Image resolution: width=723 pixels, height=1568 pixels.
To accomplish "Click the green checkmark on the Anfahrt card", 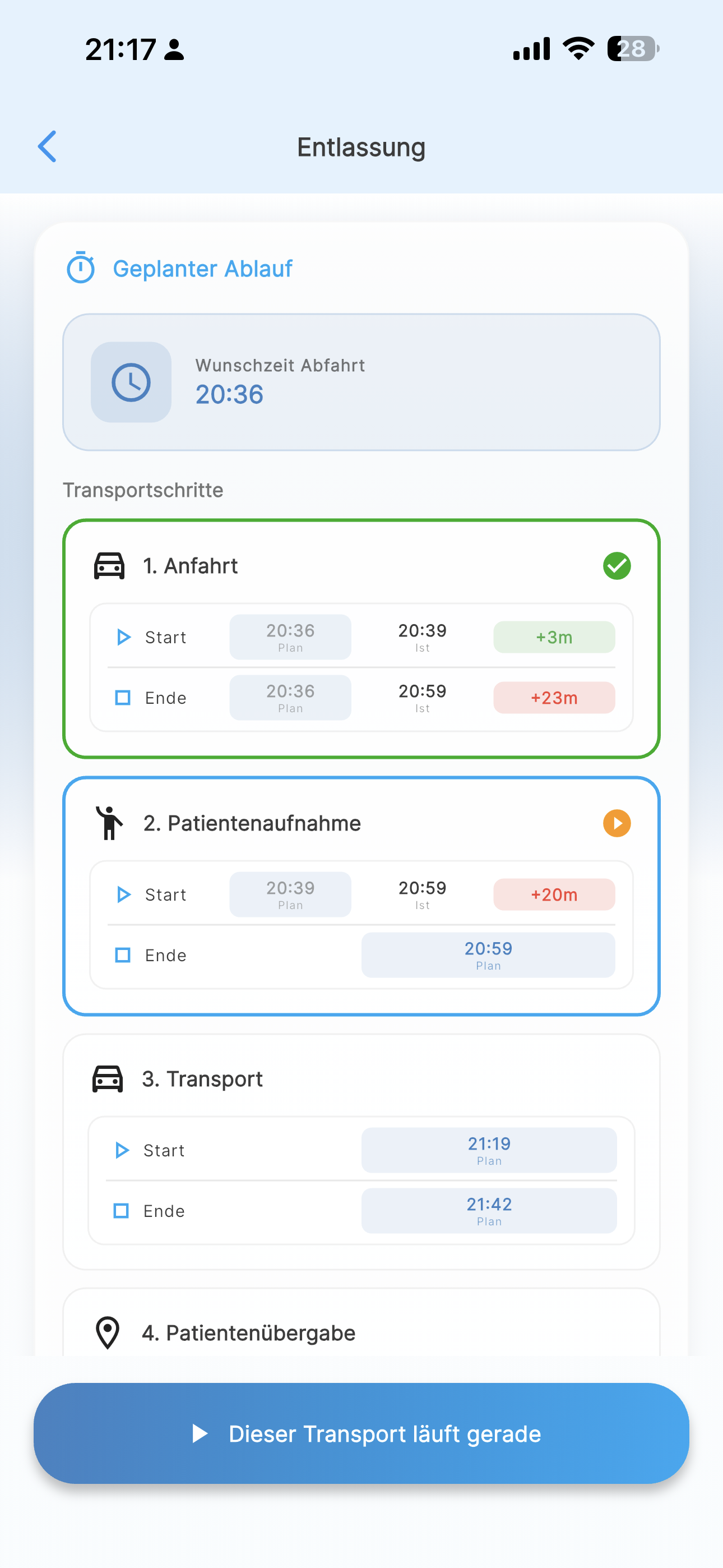I will click(x=617, y=565).
